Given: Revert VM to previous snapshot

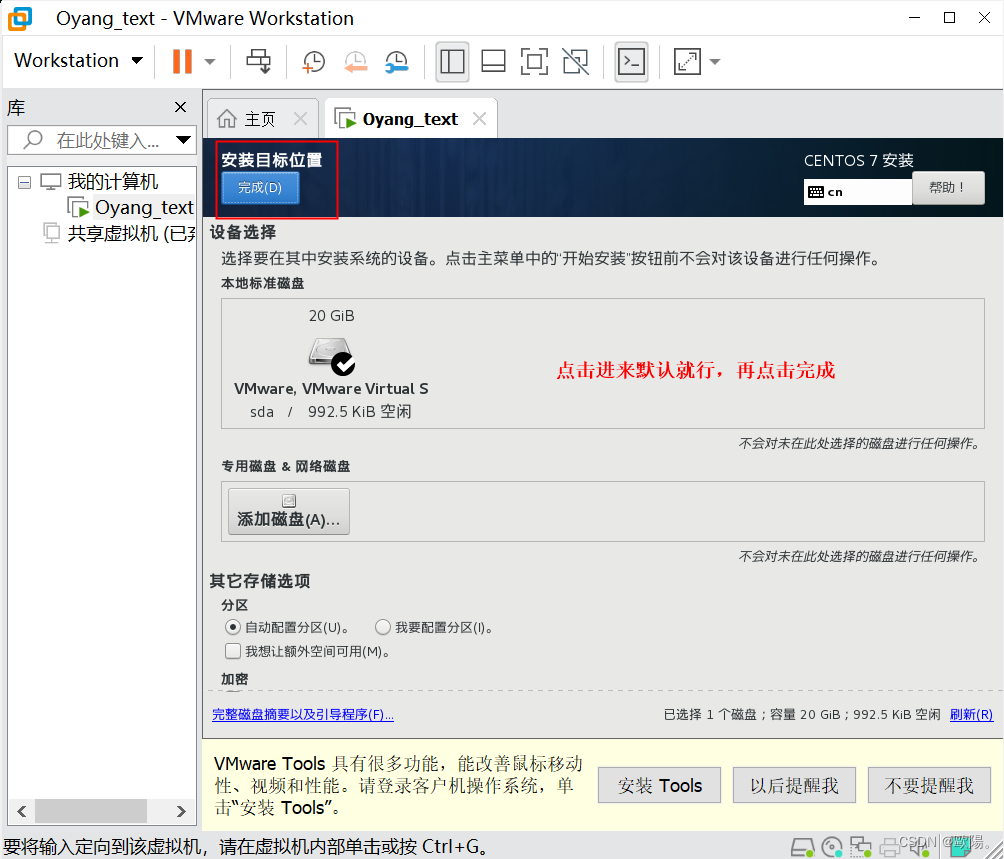Looking at the screenshot, I should [x=355, y=61].
